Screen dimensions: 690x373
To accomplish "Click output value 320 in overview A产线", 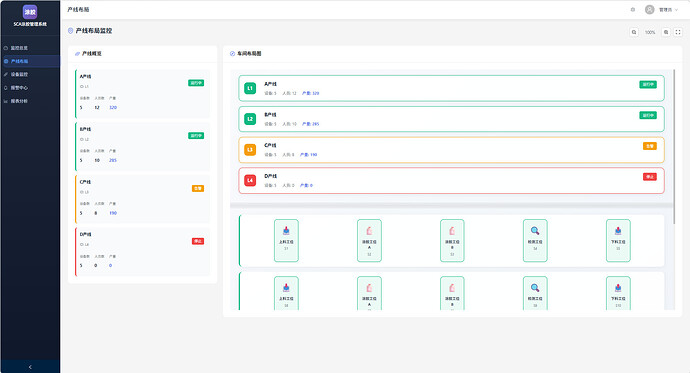I will pos(113,107).
